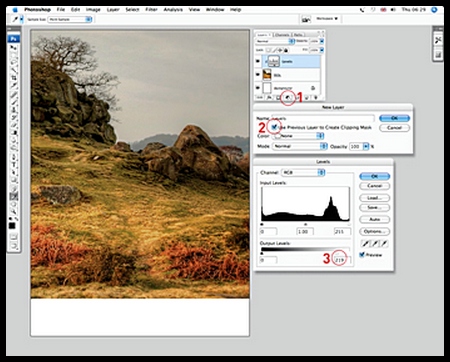Pick the gray point eyedropper in Levels
This screenshot has height=362, width=450.
click(375, 244)
